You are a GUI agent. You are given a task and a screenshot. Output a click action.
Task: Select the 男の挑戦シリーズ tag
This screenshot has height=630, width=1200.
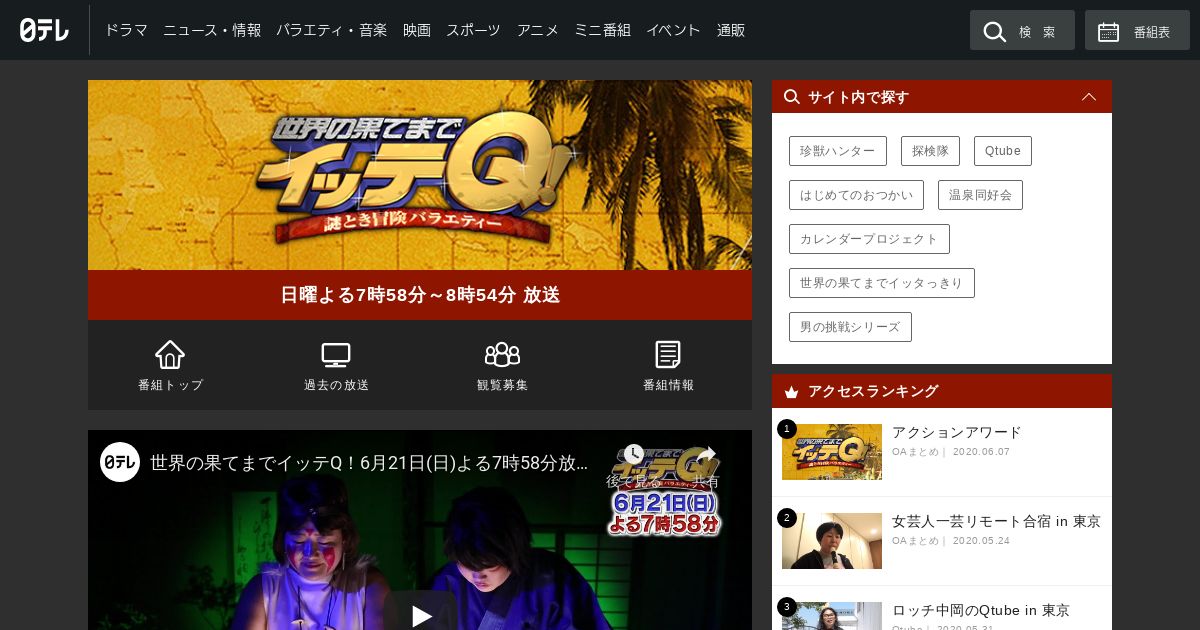[x=850, y=327]
